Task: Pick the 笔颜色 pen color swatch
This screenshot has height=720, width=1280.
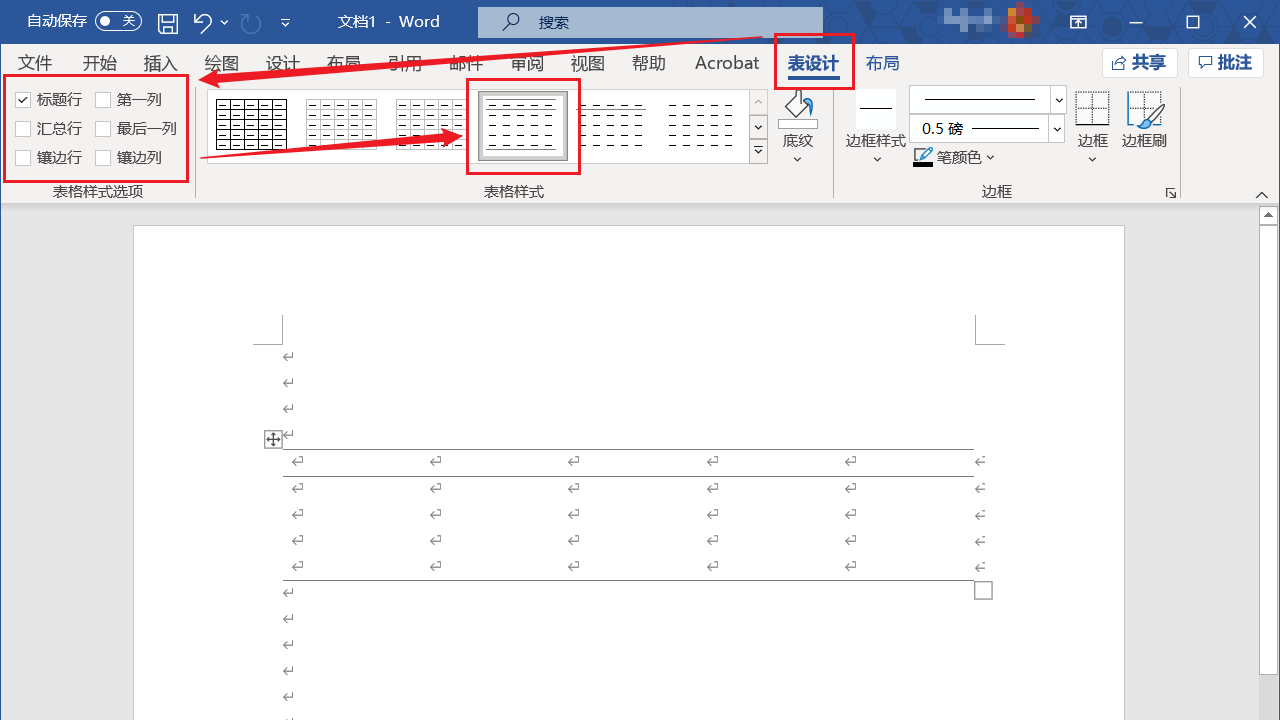Action: [923, 158]
